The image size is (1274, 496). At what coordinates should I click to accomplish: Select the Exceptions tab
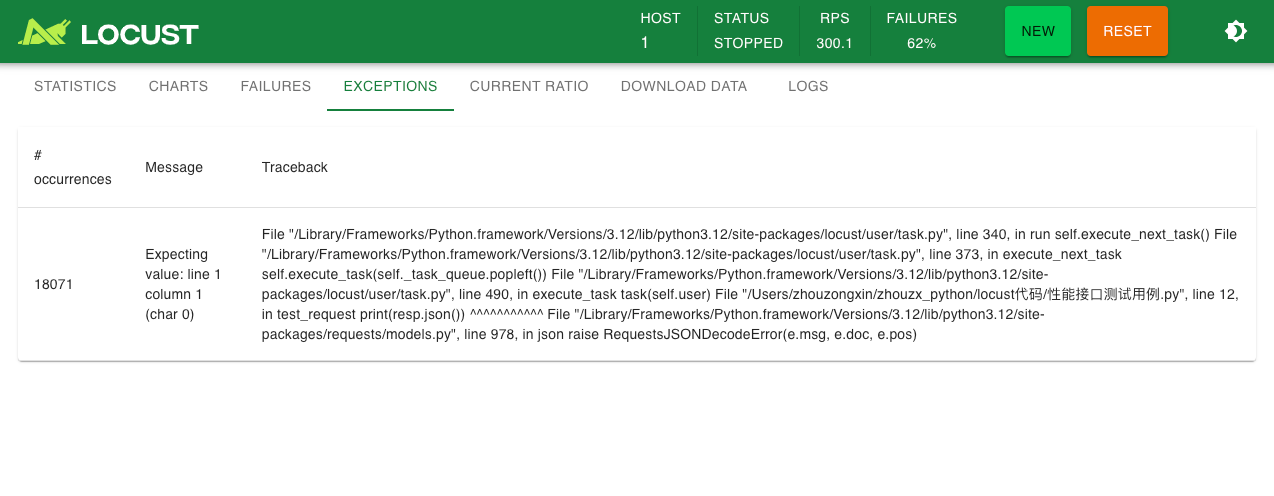(390, 86)
